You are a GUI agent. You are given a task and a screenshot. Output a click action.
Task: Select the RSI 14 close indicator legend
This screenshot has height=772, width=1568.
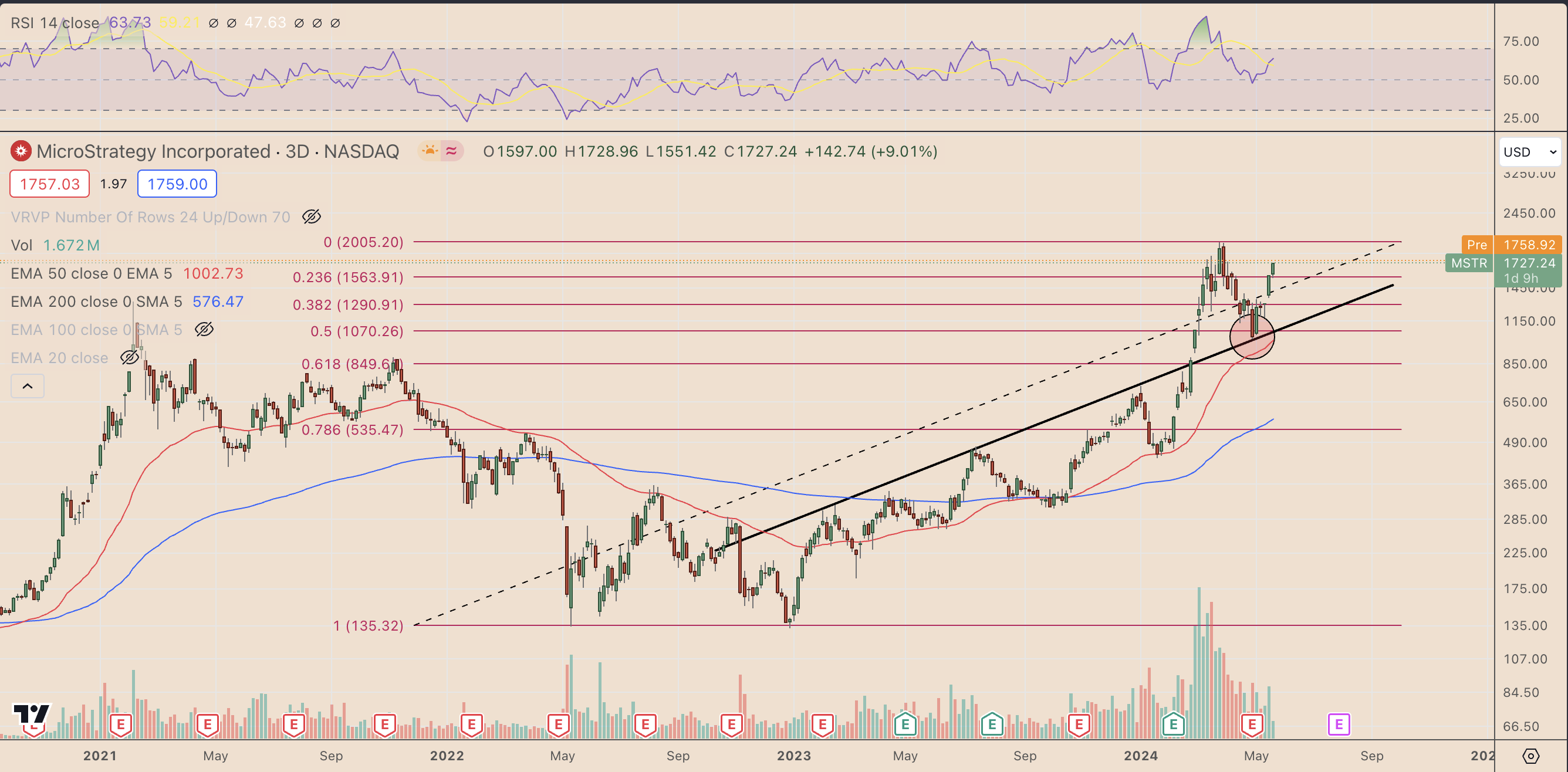55,23
